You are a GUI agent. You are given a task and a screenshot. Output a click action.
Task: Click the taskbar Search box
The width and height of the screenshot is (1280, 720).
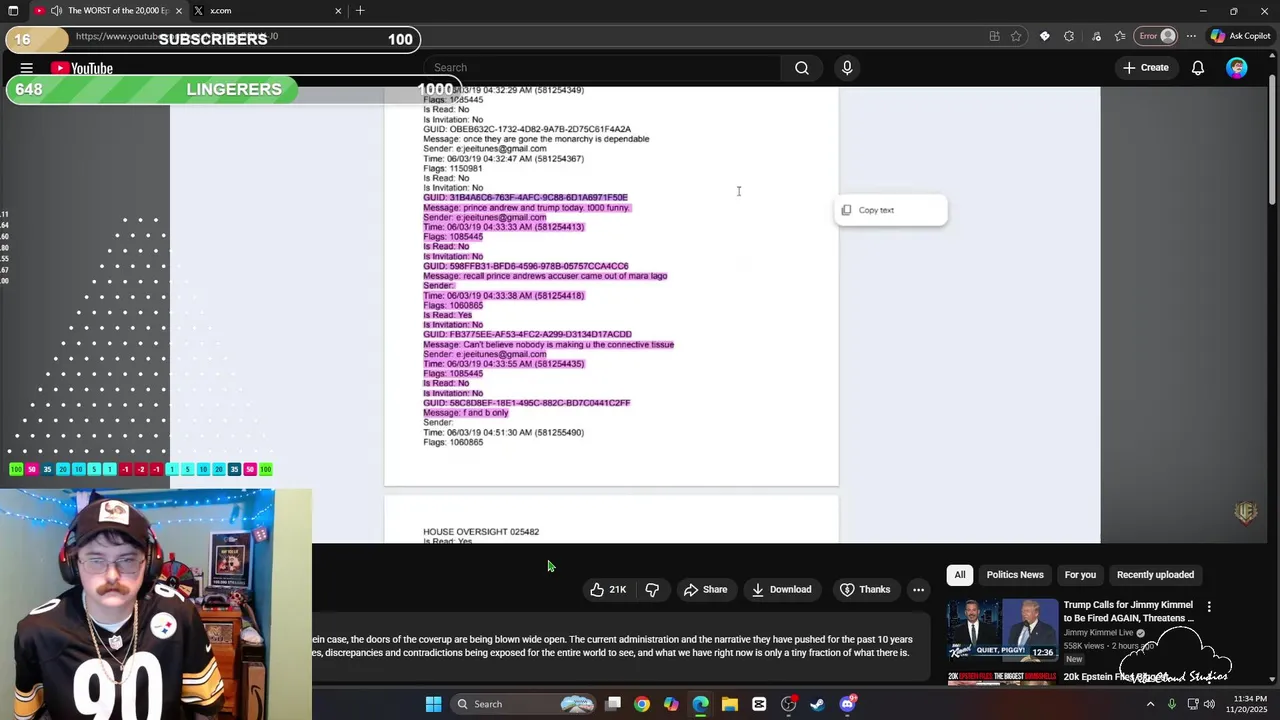pyautogui.click(x=525, y=704)
